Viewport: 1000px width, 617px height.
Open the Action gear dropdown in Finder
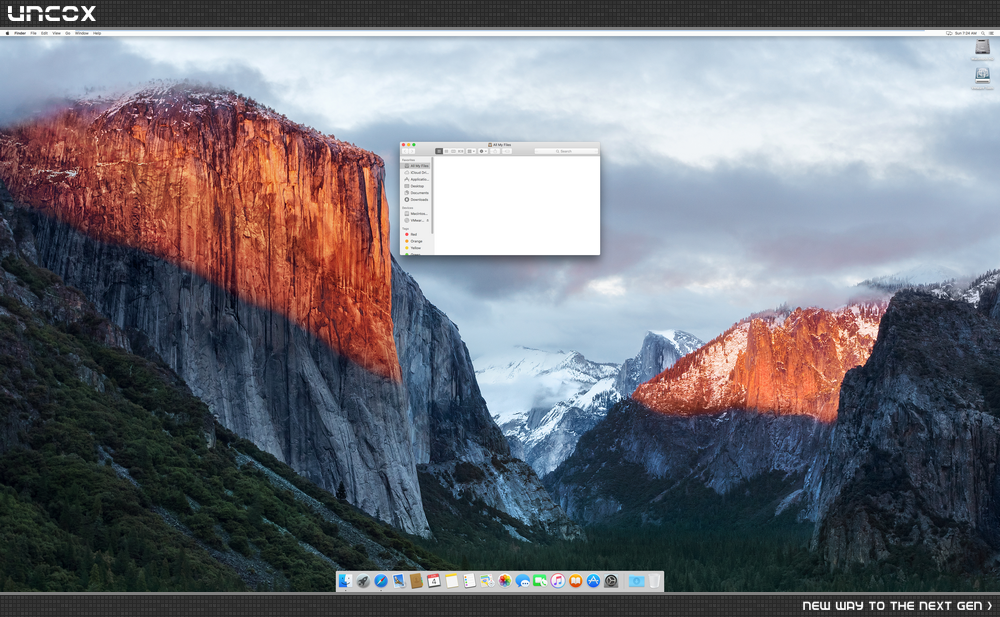pos(483,151)
